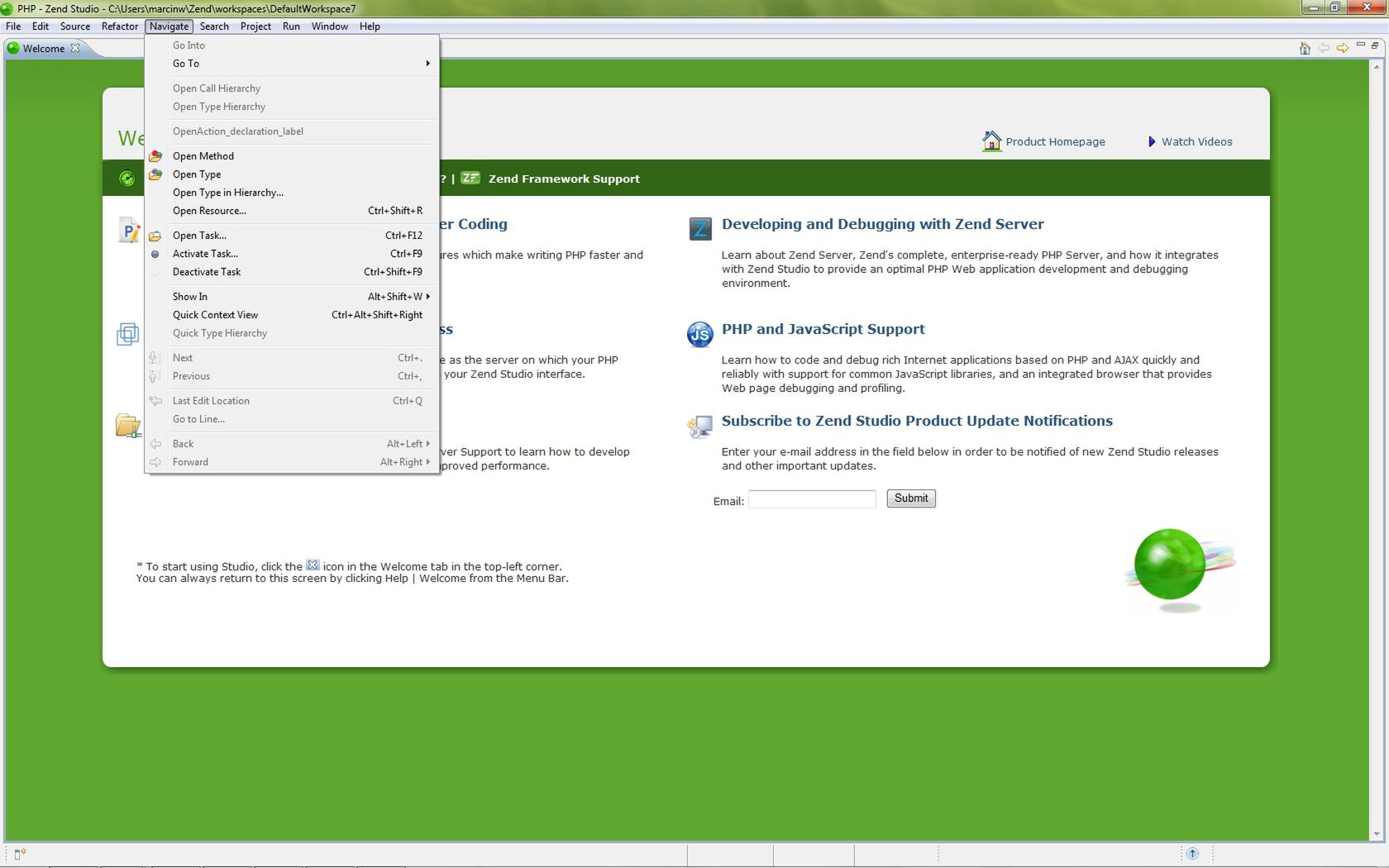Screen dimensions: 1389x868
Task: Click the green circular icon in the green bar
Action: point(126,179)
